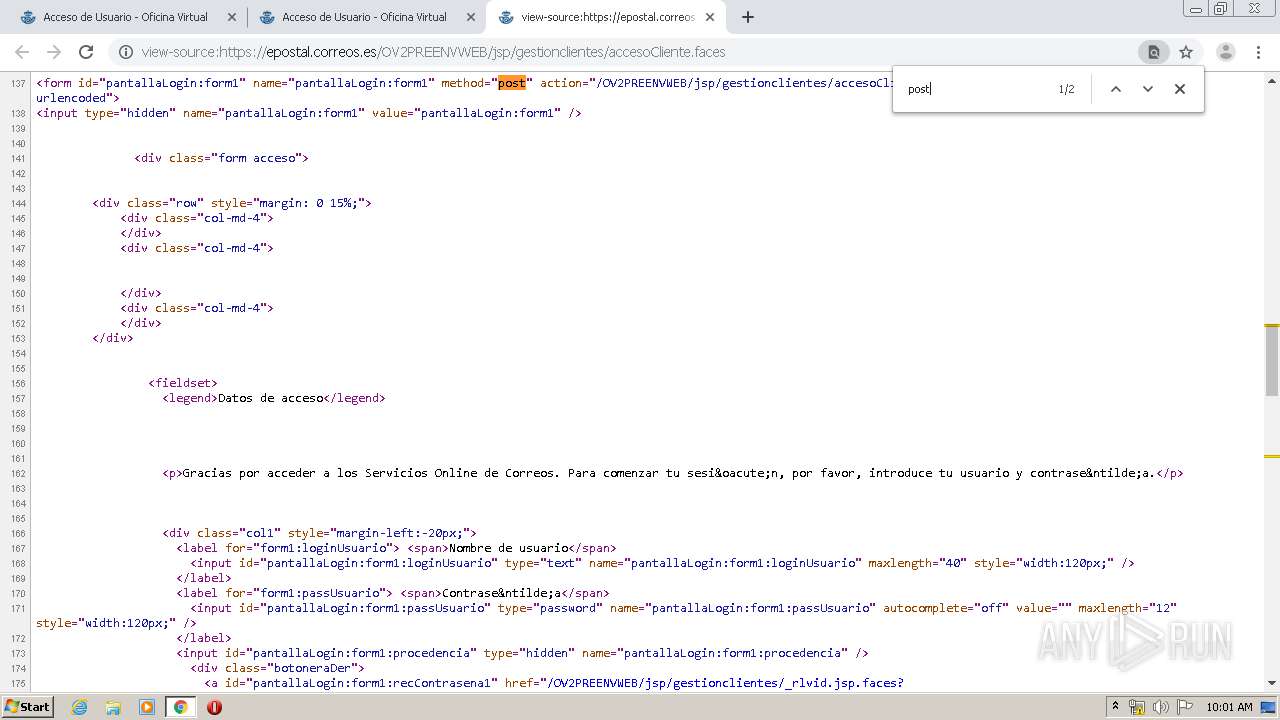Image resolution: width=1280 pixels, height=720 pixels.
Task: Open site info icon in address bar
Action: [126, 52]
